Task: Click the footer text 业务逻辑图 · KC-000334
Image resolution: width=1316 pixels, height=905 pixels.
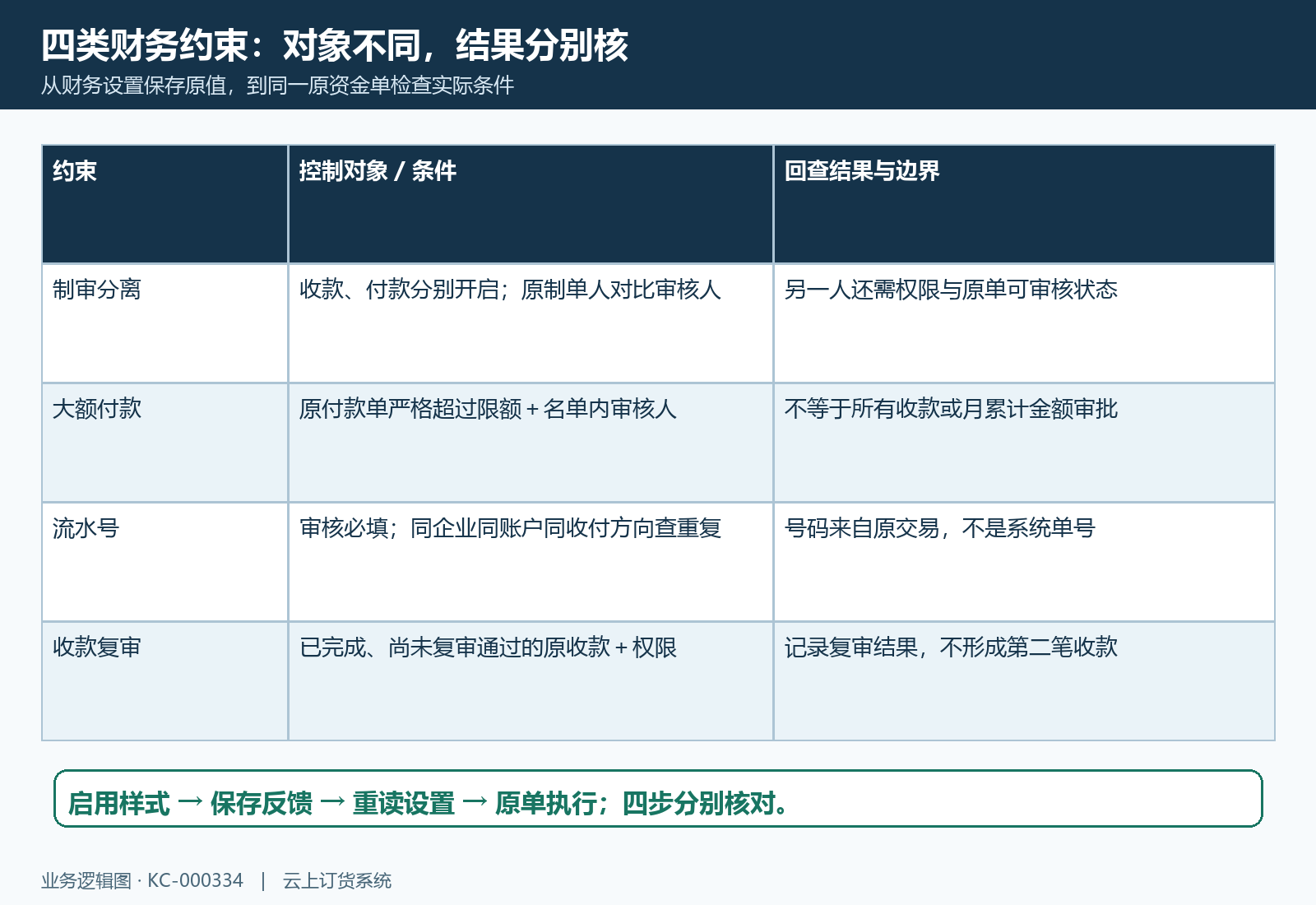Action: pyautogui.click(x=142, y=880)
